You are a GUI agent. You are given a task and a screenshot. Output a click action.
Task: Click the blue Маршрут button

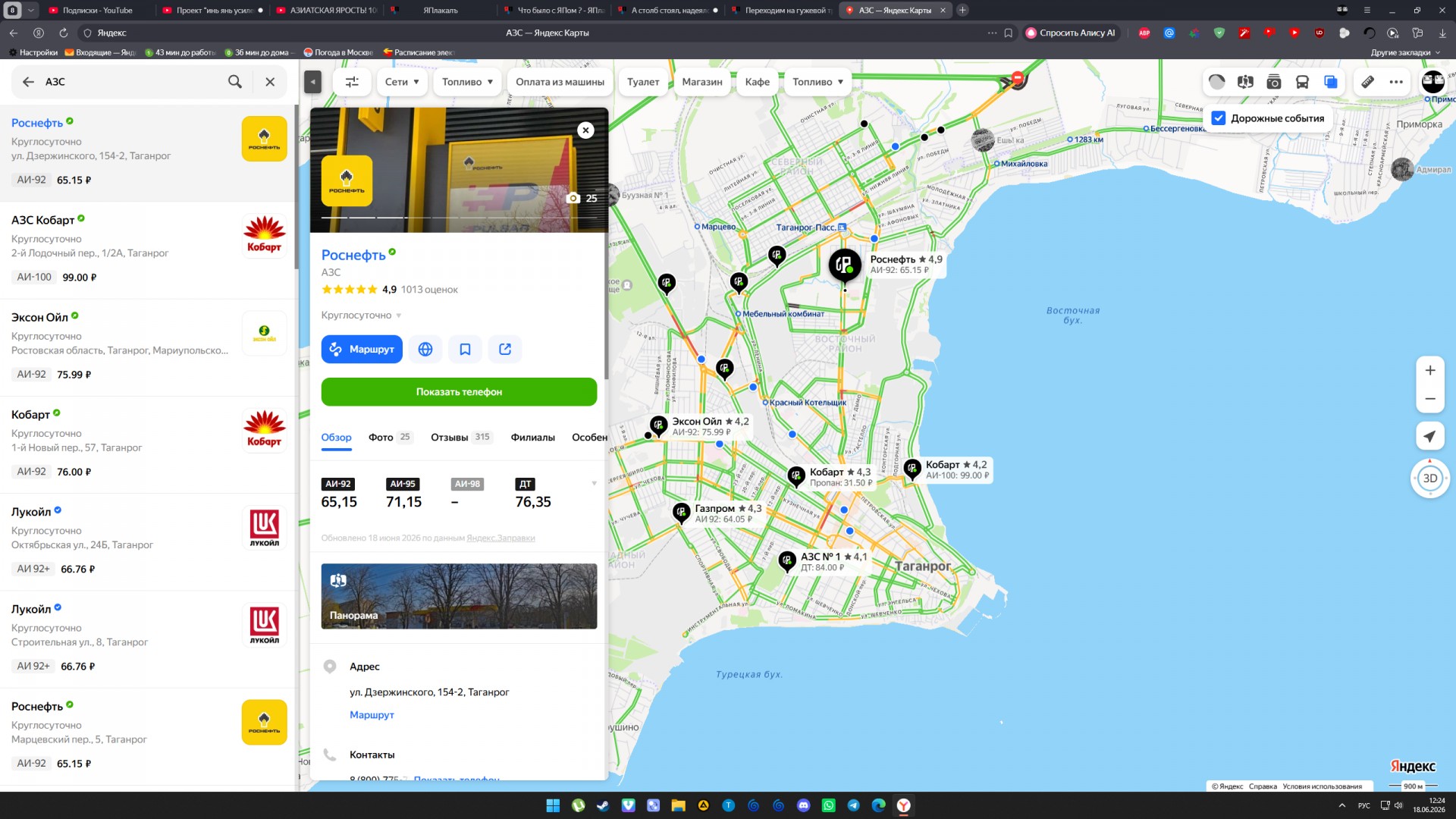pyautogui.click(x=362, y=350)
